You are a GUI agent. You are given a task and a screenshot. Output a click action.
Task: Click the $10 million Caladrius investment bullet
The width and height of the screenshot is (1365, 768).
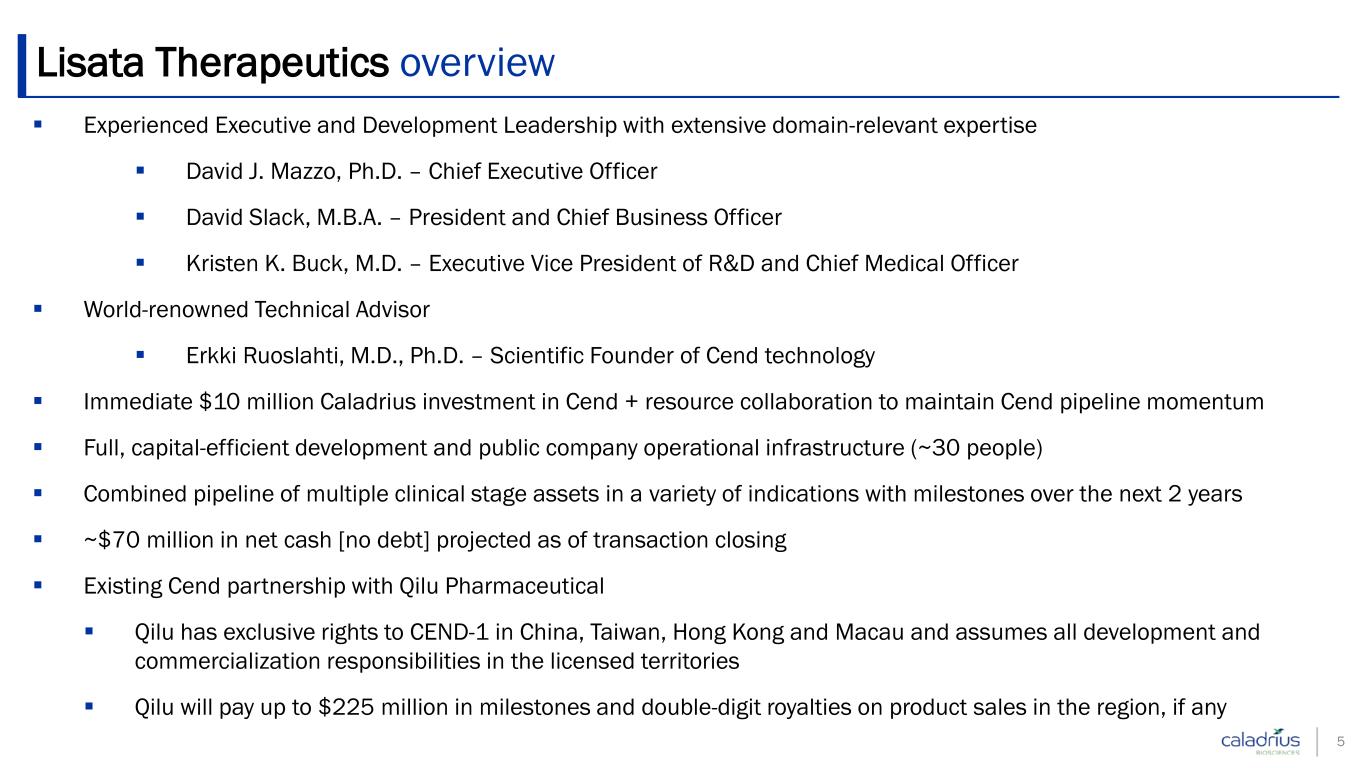point(674,402)
